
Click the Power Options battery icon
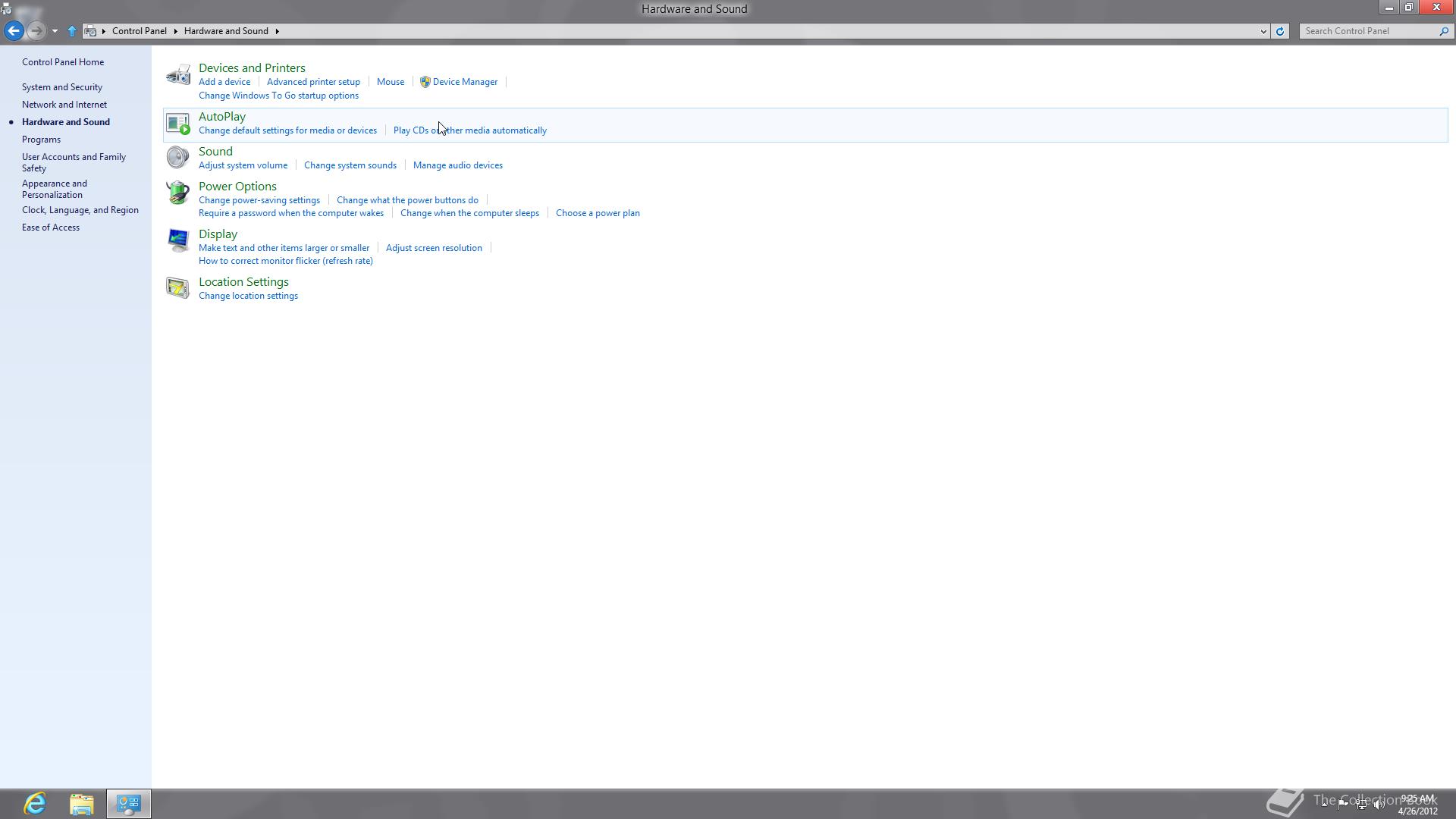178,192
